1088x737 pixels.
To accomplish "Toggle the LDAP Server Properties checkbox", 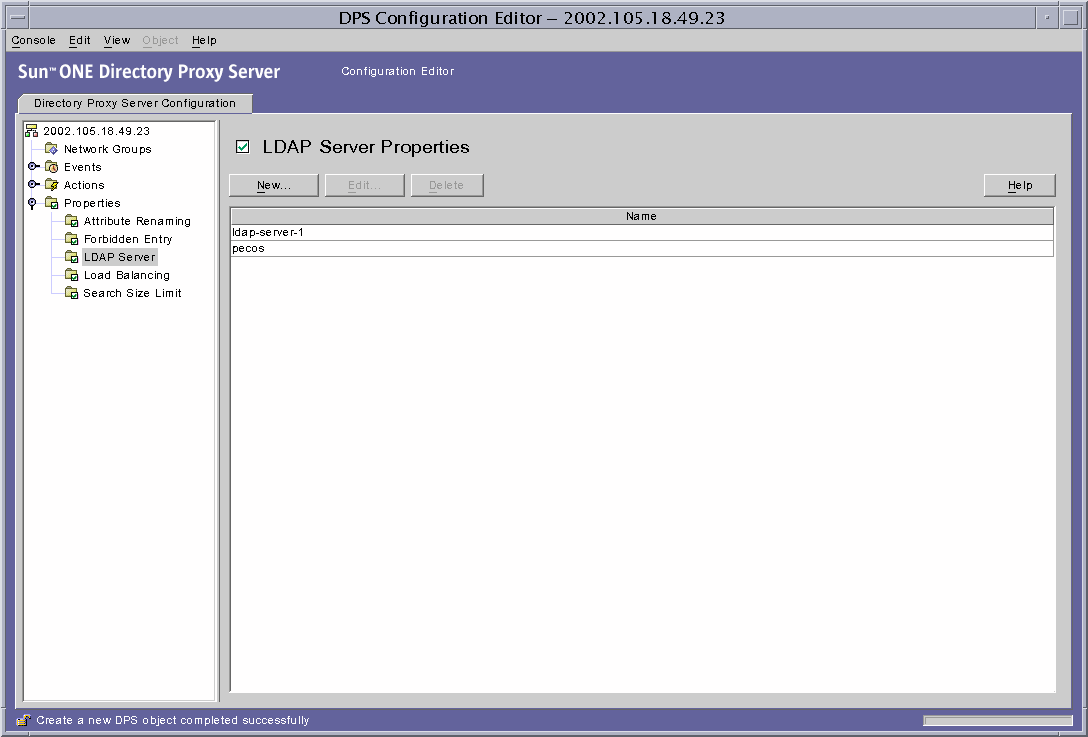I will point(242,146).
